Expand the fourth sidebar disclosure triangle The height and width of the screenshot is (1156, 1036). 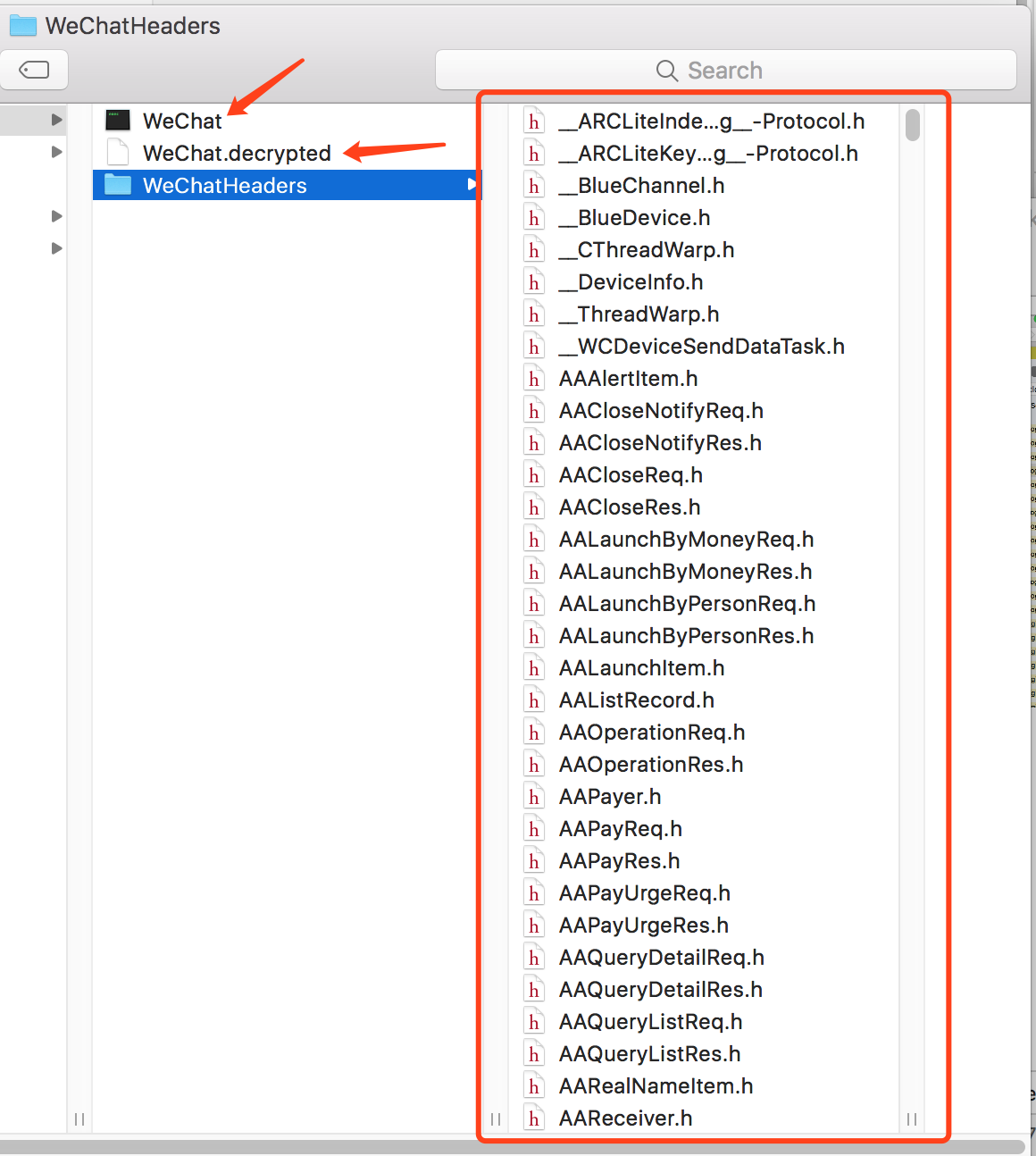point(56,248)
